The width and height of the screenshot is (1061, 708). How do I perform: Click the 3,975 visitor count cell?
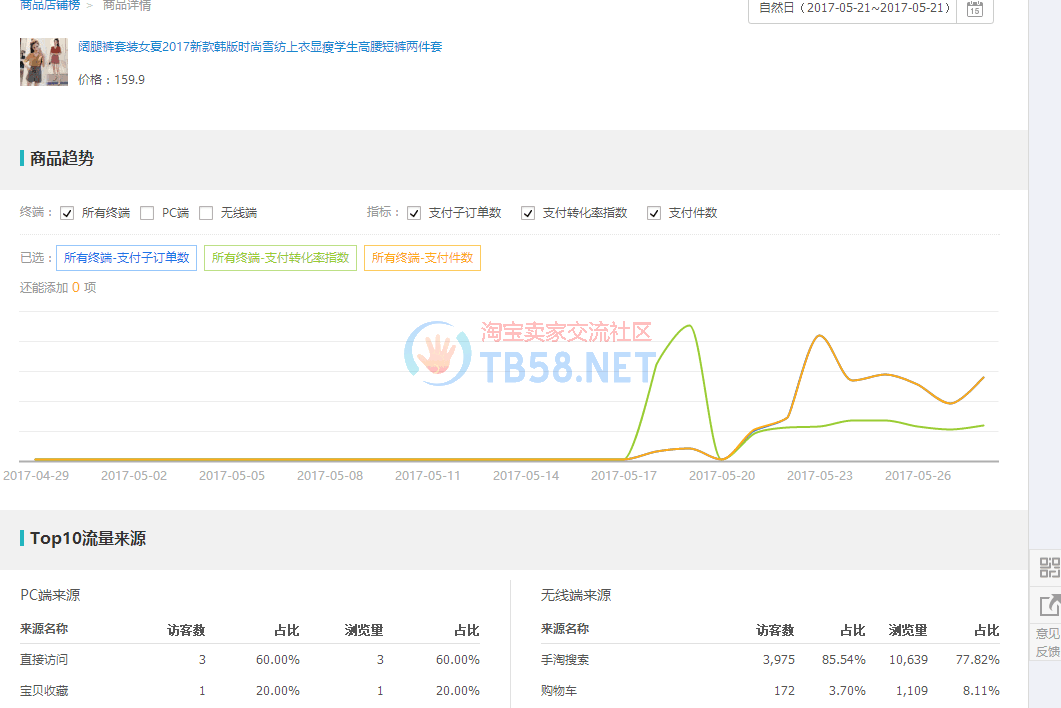[x=779, y=659]
